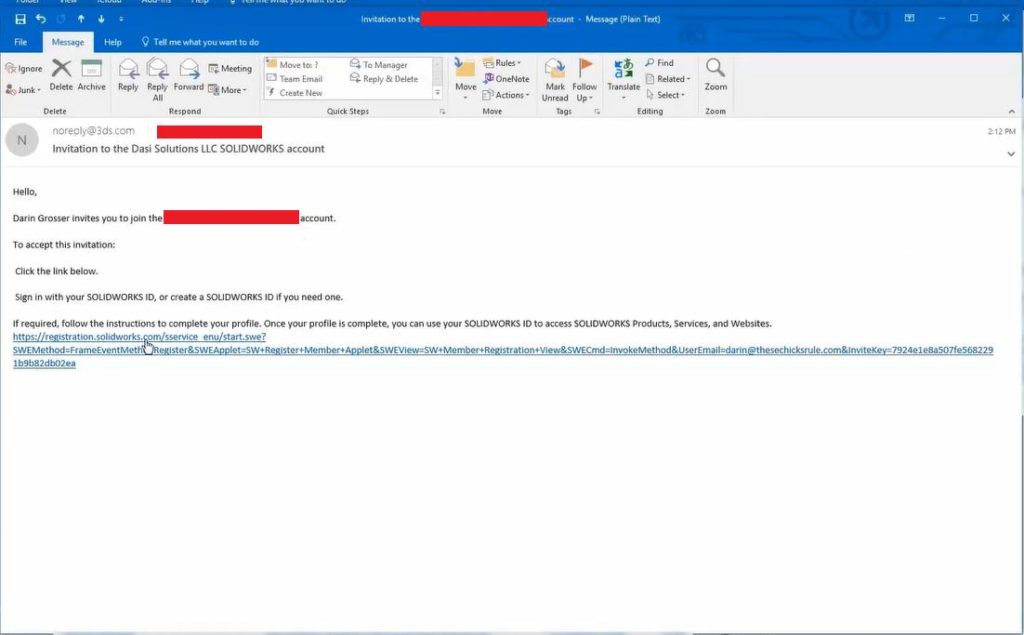Open the Junk dropdown
This screenshot has width=1024, height=635.
click(24, 90)
